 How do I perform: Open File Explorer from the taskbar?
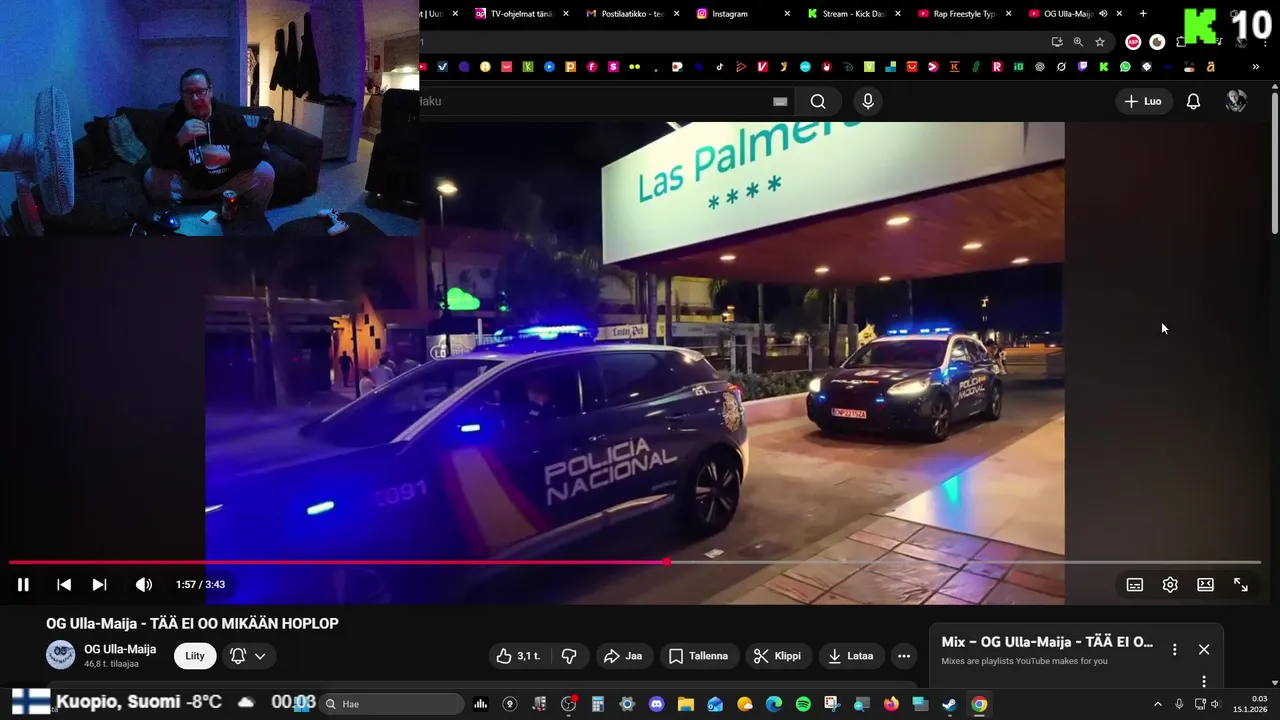(x=686, y=704)
